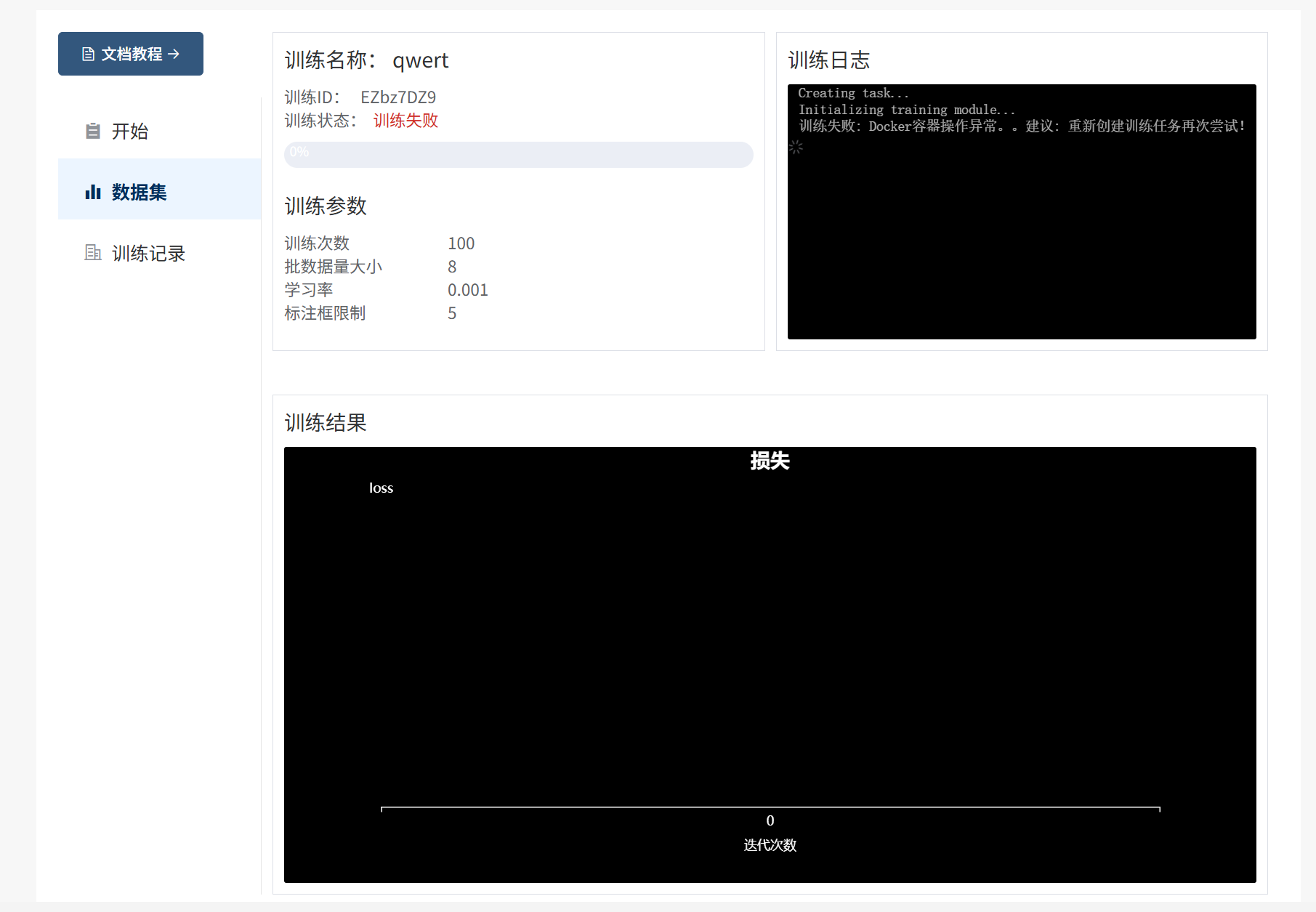Viewport: 1316px width, 912px height.
Task: Click the 损失 chart title
Action: (770, 461)
